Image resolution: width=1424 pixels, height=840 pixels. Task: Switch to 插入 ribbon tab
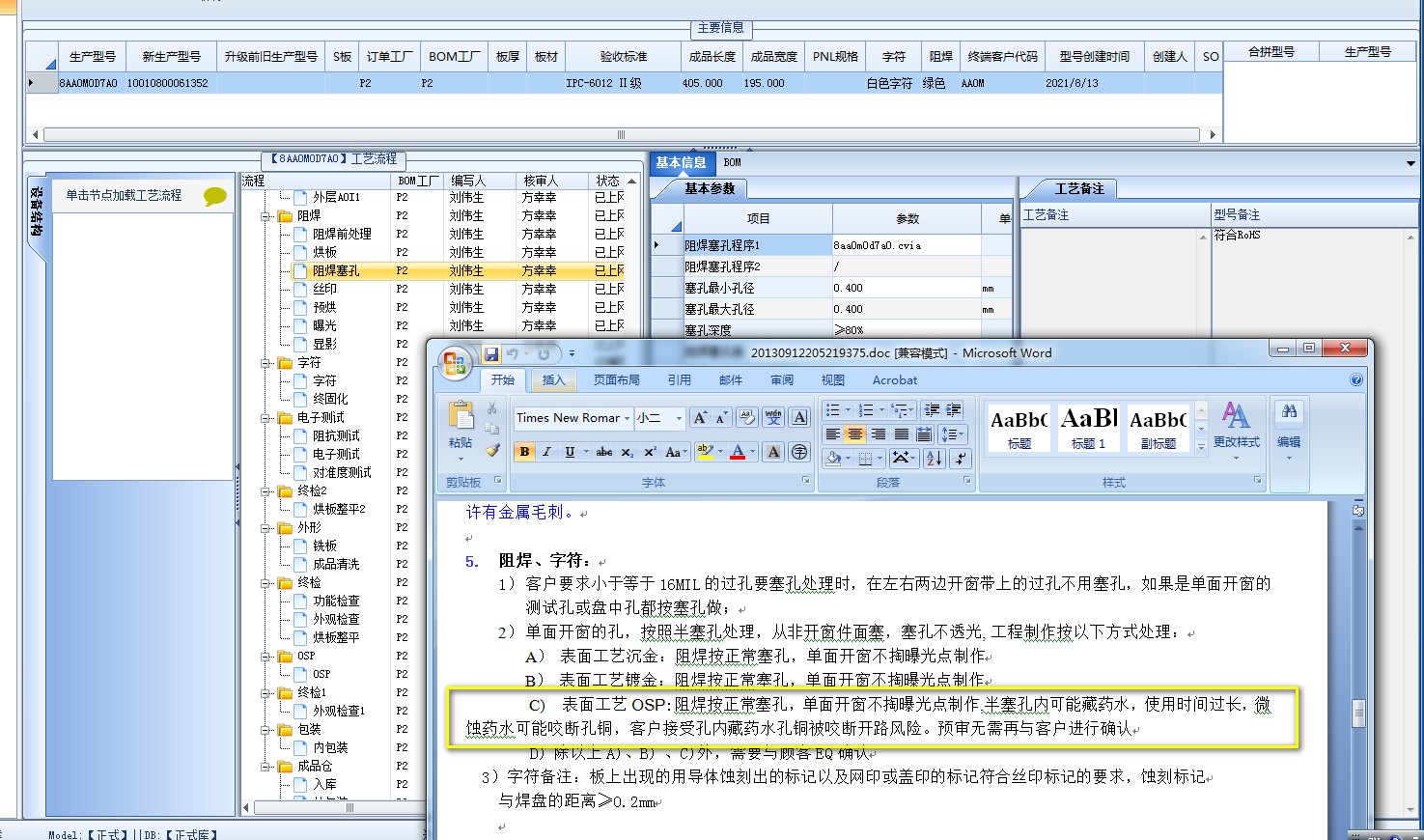point(553,379)
